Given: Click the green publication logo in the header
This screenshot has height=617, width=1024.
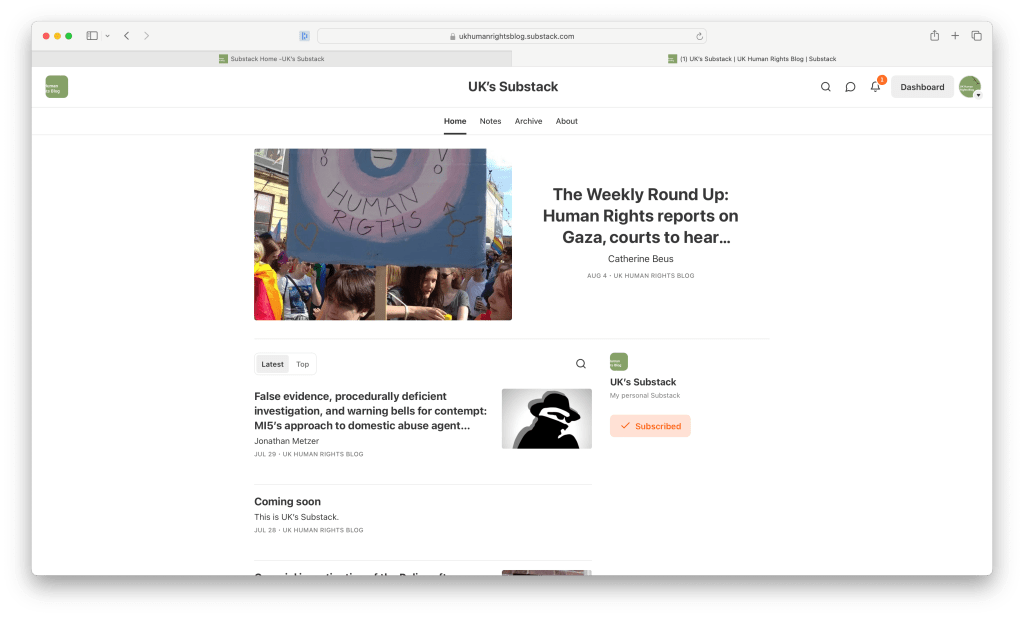Looking at the screenshot, I should tap(57, 87).
